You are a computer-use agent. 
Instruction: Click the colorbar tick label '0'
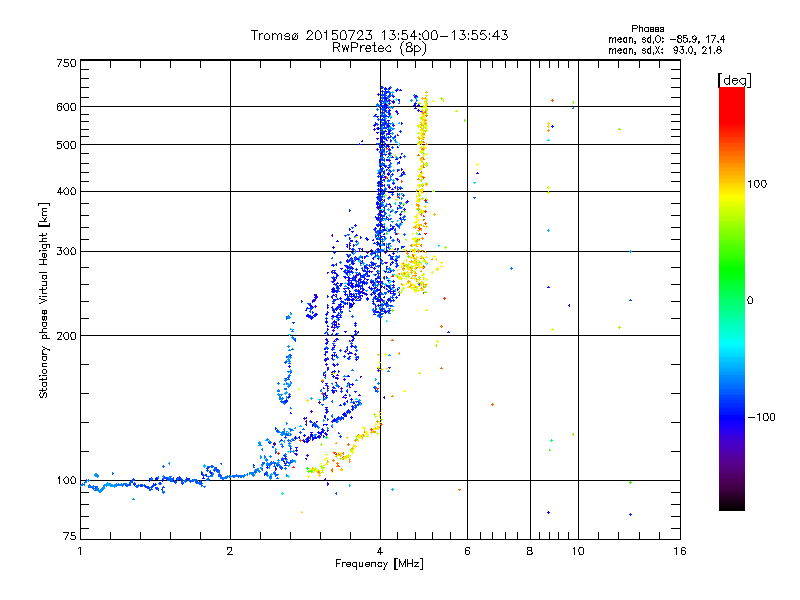(x=750, y=301)
